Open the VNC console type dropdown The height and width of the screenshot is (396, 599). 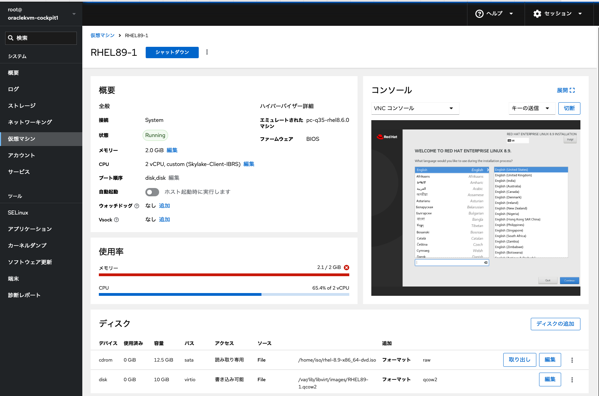[415, 108]
